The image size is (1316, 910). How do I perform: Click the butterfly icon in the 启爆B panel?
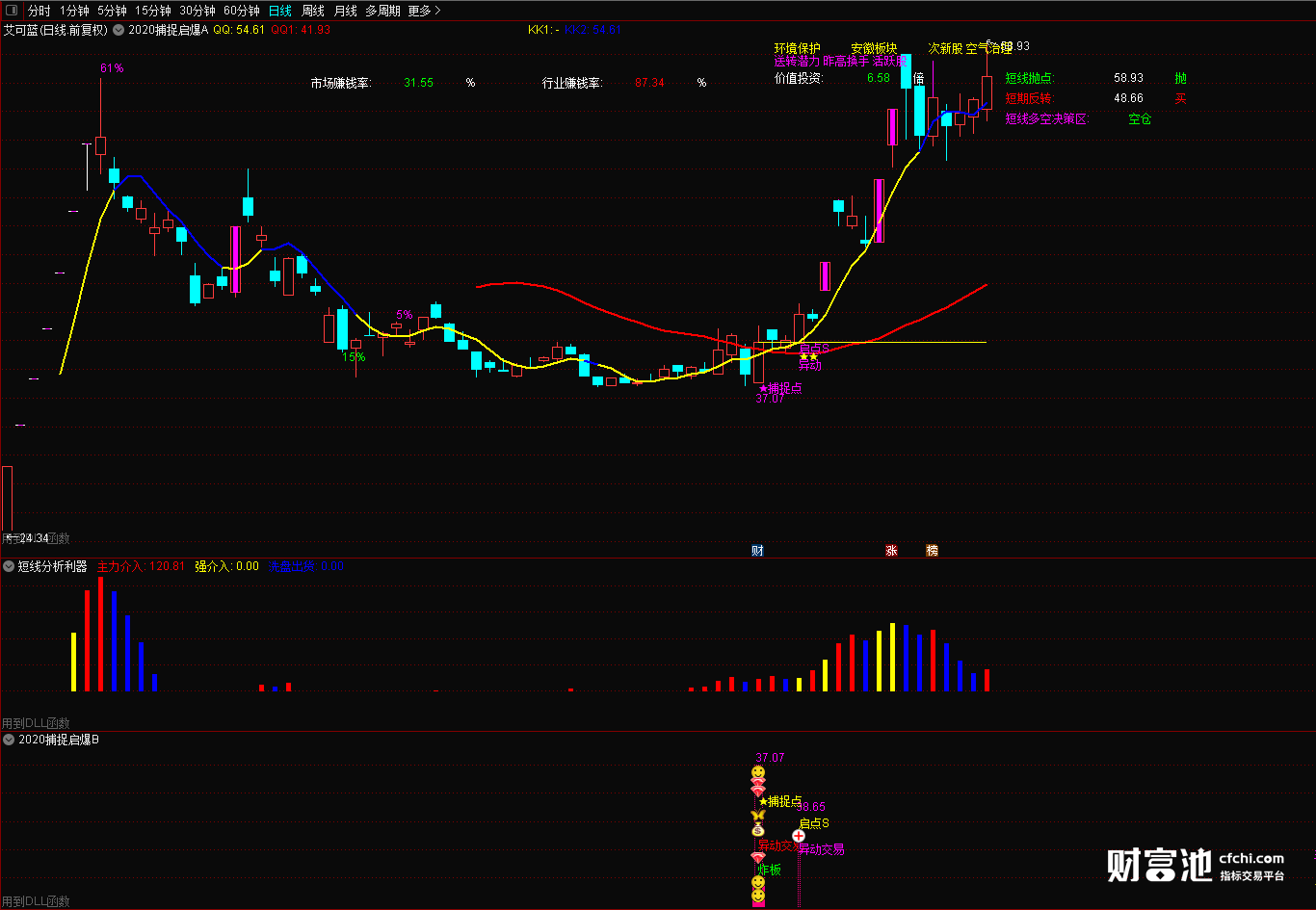pyautogui.click(x=757, y=816)
